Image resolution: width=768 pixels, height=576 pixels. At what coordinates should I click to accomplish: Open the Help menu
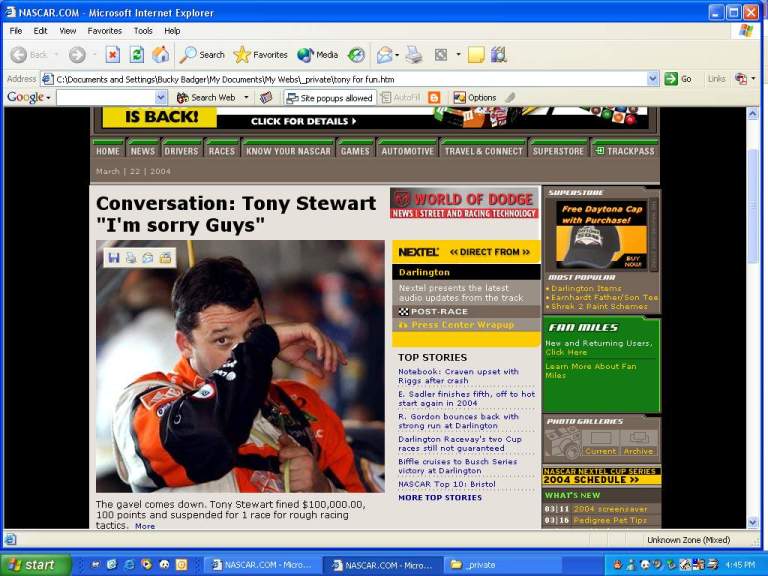click(172, 31)
